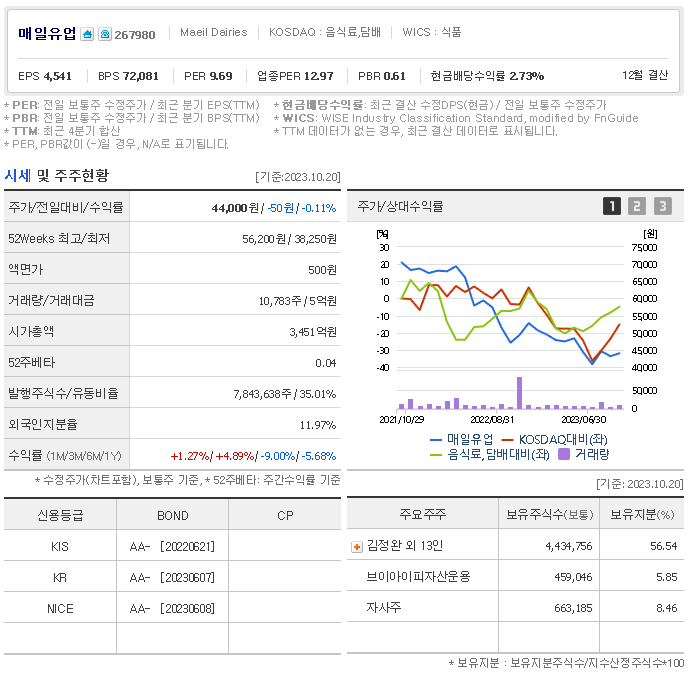Click the 12월 결산 label

point(645,75)
